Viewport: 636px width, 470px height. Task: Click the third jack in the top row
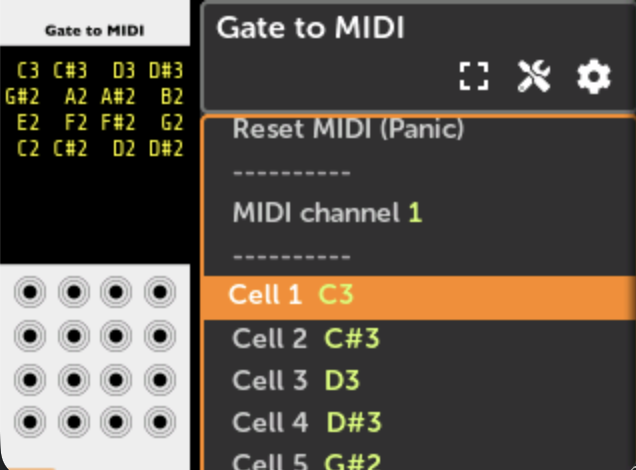pos(116,292)
